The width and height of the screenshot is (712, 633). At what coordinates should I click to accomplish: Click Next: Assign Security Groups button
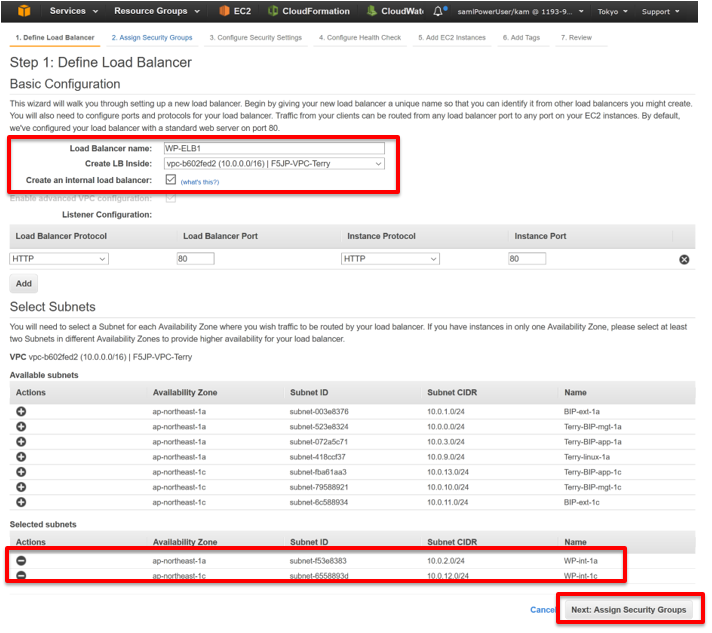click(628, 610)
